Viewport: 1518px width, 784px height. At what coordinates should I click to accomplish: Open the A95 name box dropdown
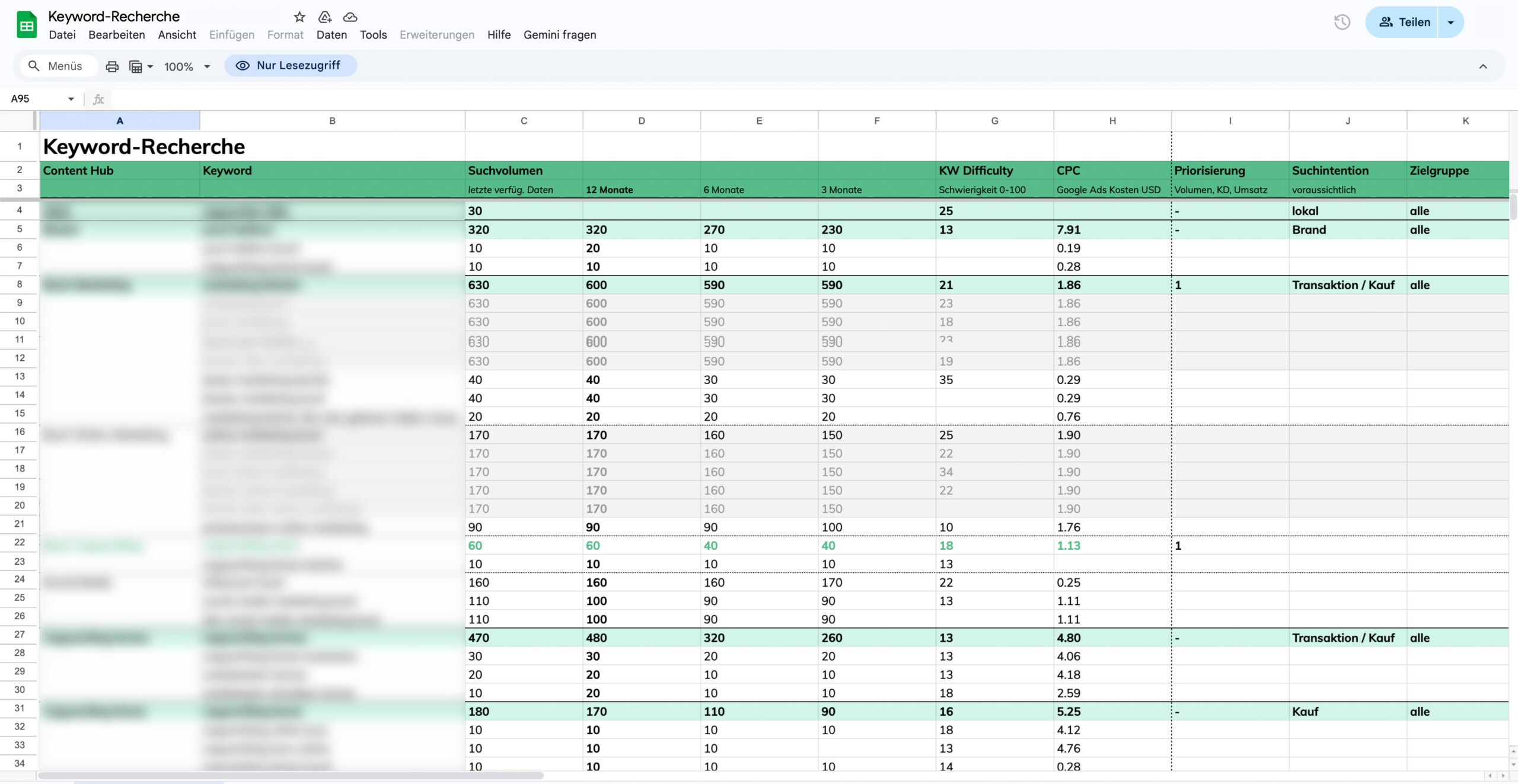71,99
